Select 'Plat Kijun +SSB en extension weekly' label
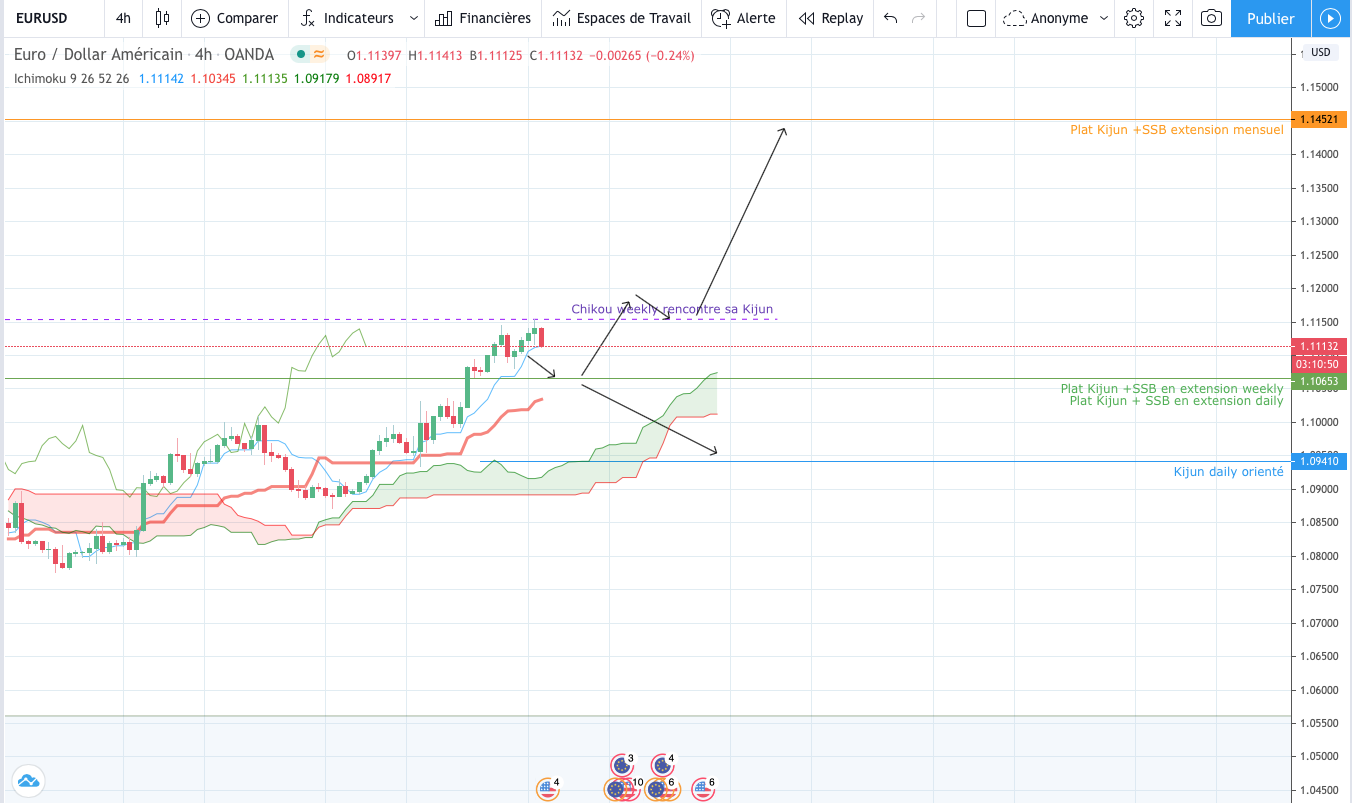 point(1172,389)
